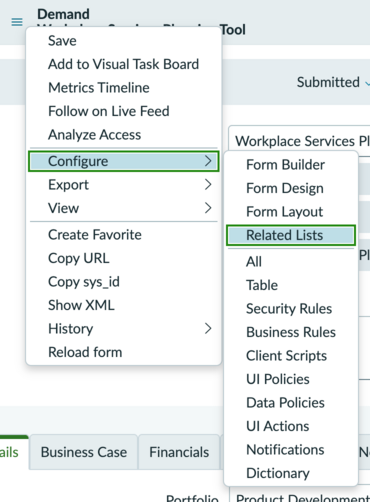This screenshot has width=370, height=502.
Task: Choose Business Rules entry
Action: tap(291, 332)
